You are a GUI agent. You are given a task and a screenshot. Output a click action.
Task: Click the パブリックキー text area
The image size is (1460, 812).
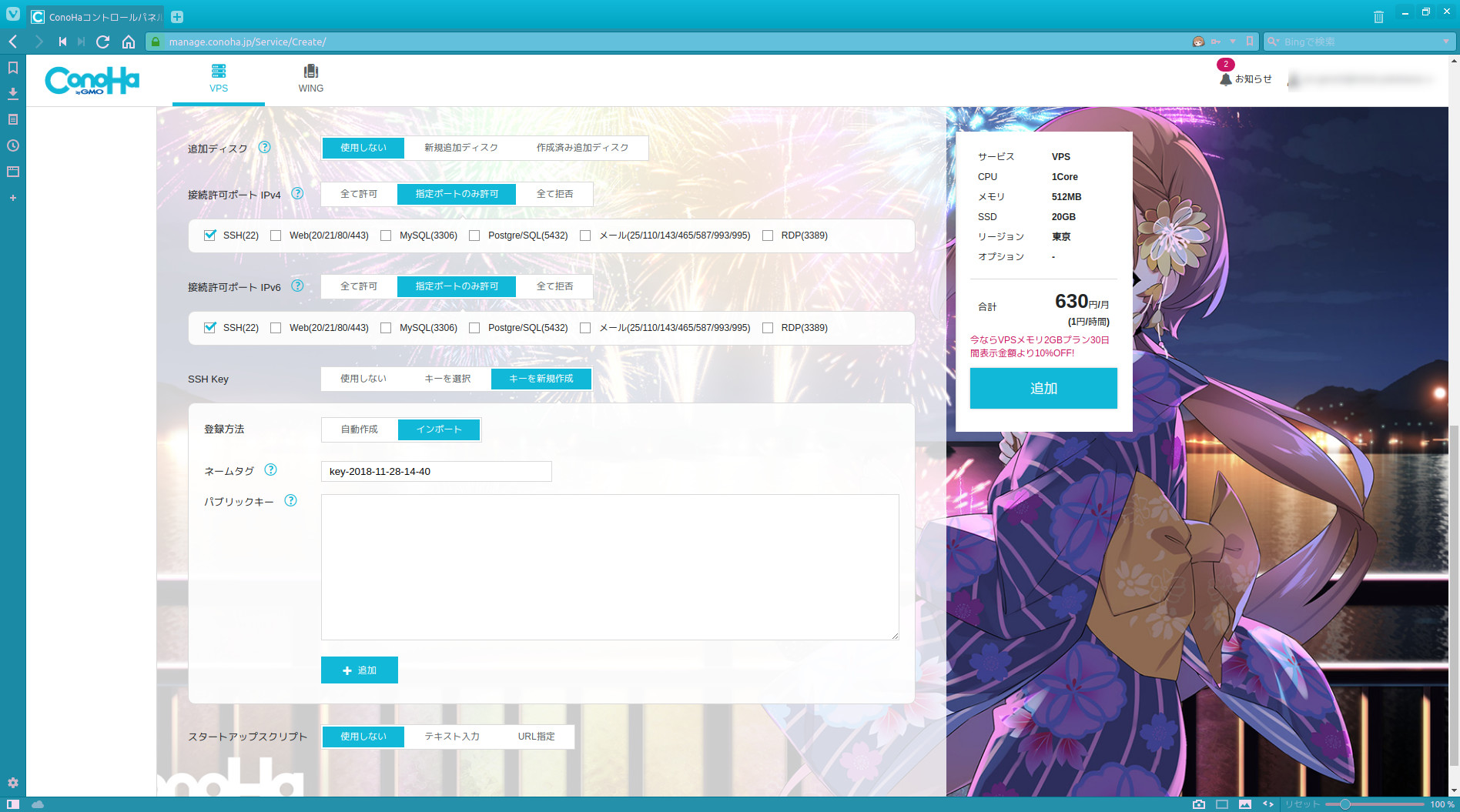click(610, 567)
